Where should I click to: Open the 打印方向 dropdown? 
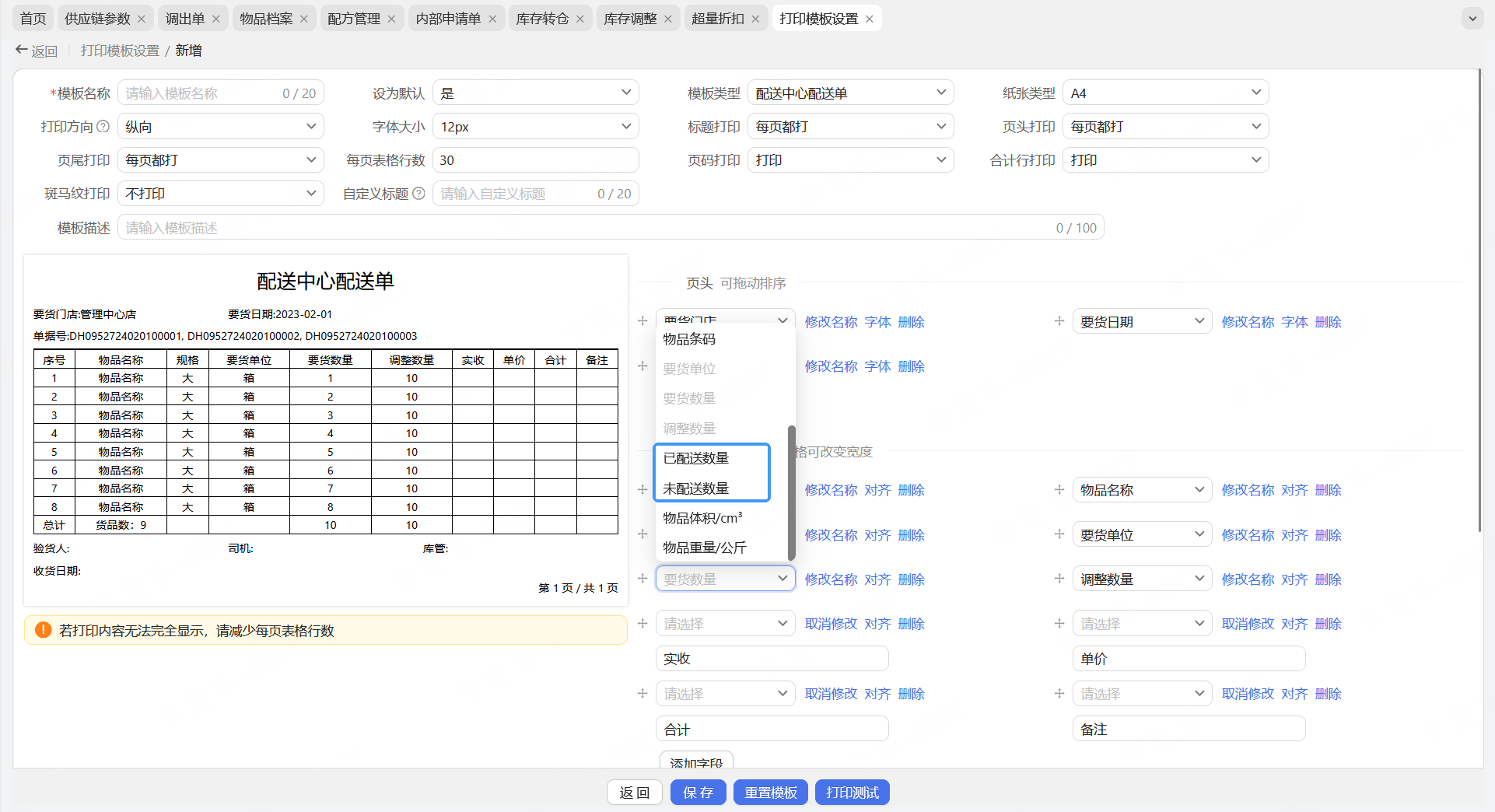(x=220, y=126)
